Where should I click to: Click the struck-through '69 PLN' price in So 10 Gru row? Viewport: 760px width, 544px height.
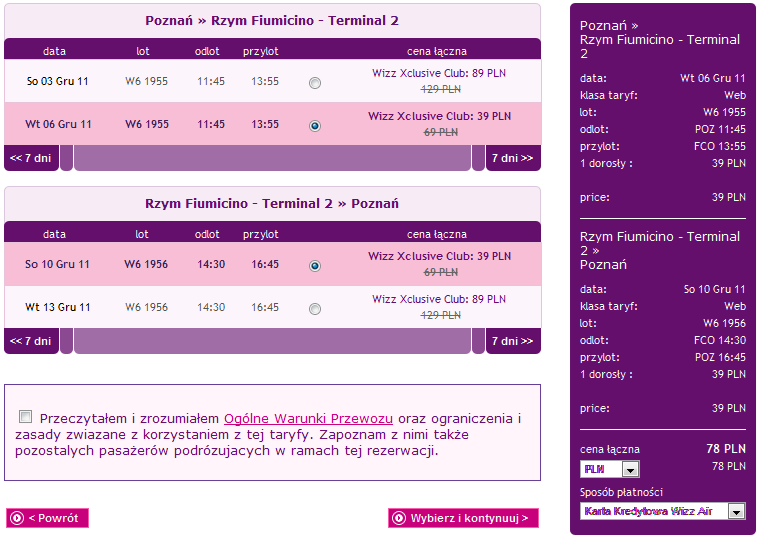(441, 272)
